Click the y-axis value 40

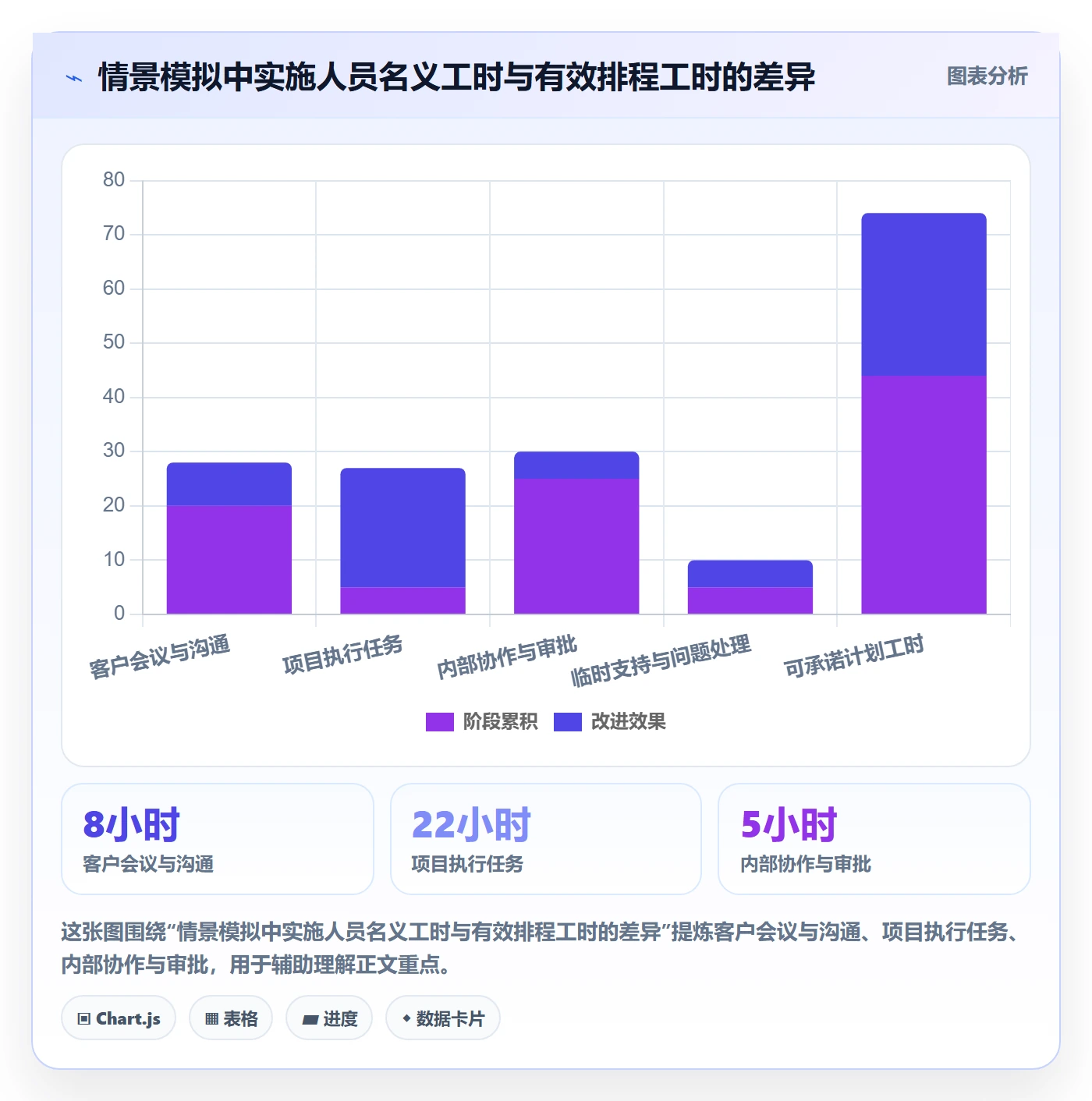click(114, 397)
